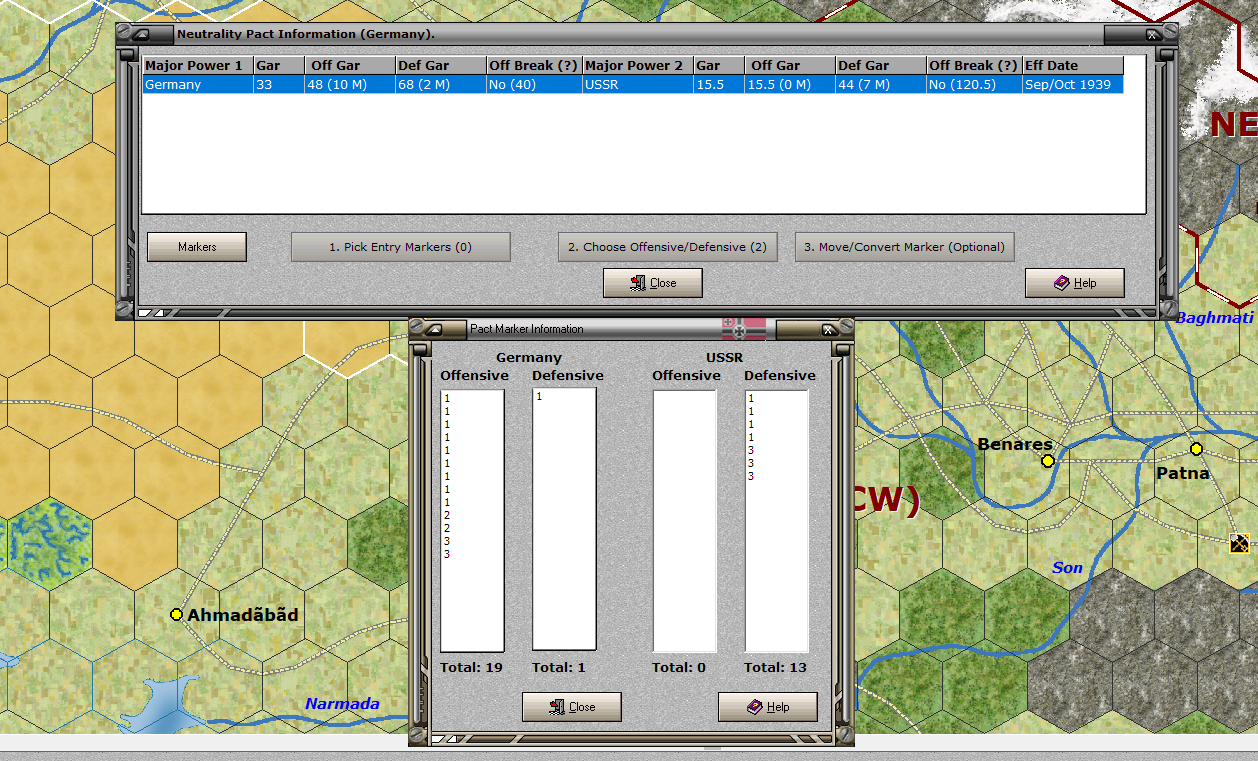Click the Benares city yellow dot
The image size is (1258, 761).
1048,461
